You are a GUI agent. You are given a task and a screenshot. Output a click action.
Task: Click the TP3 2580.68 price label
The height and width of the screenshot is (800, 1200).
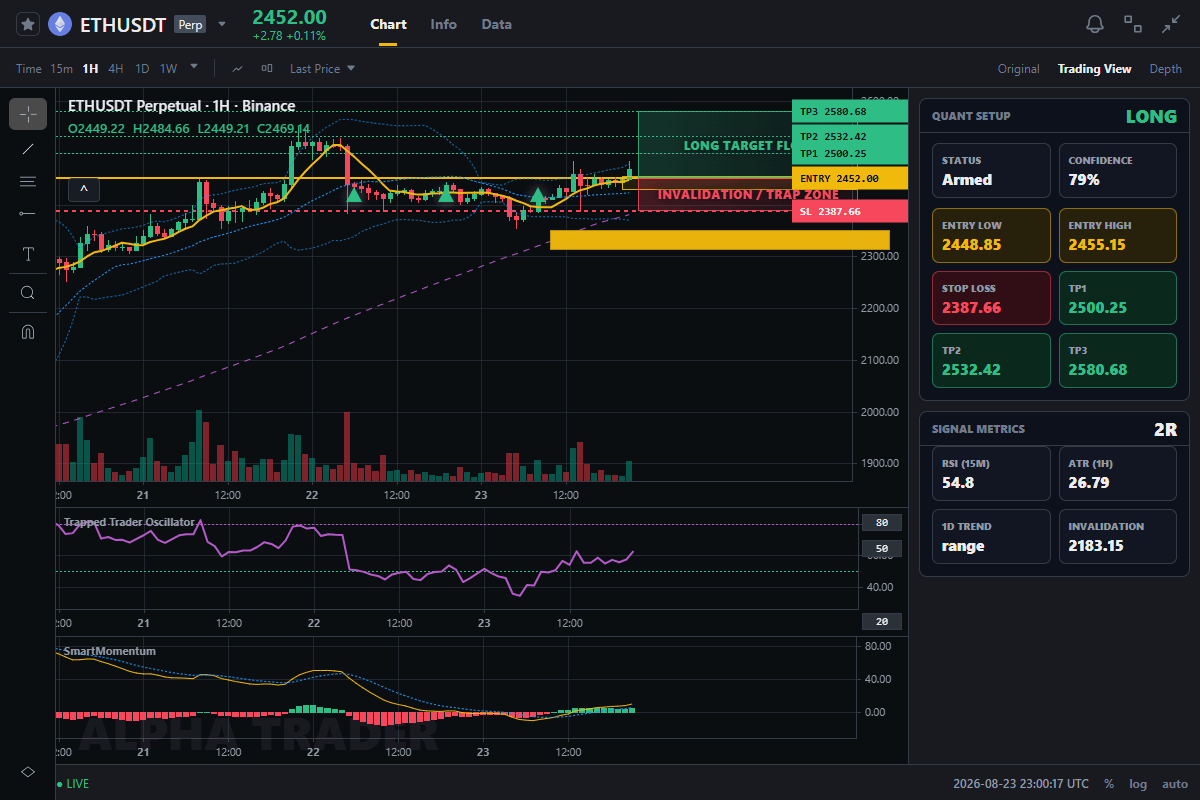tap(849, 111)
